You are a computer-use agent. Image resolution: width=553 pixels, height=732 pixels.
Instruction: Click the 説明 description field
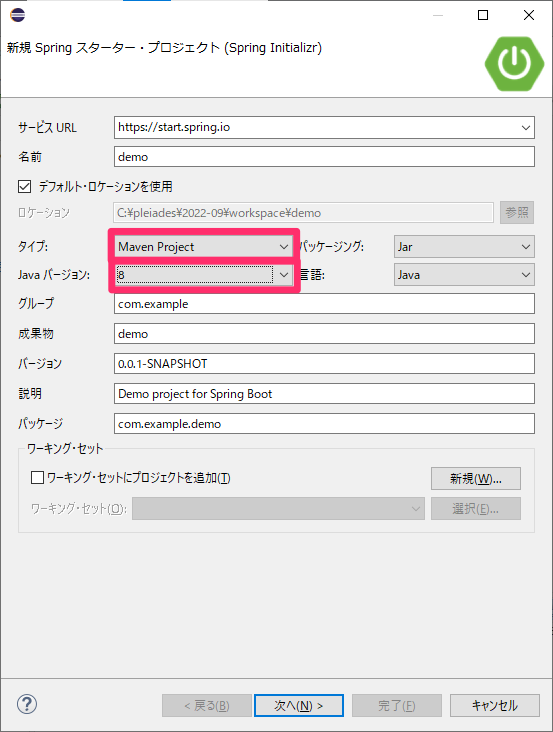[x=324, y=394]
